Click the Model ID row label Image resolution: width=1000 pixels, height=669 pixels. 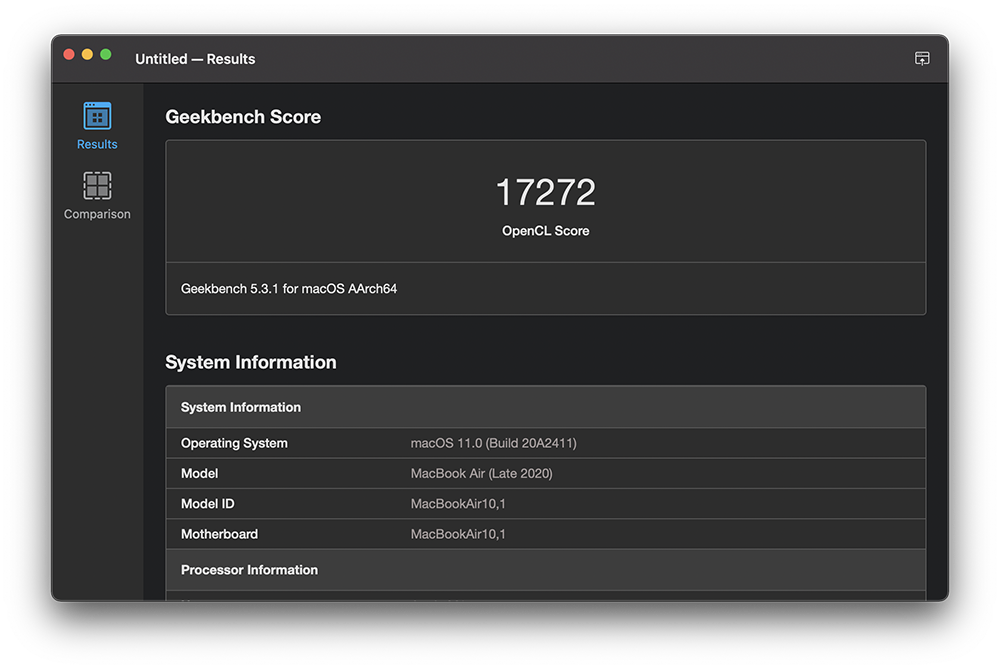[207, 504]
